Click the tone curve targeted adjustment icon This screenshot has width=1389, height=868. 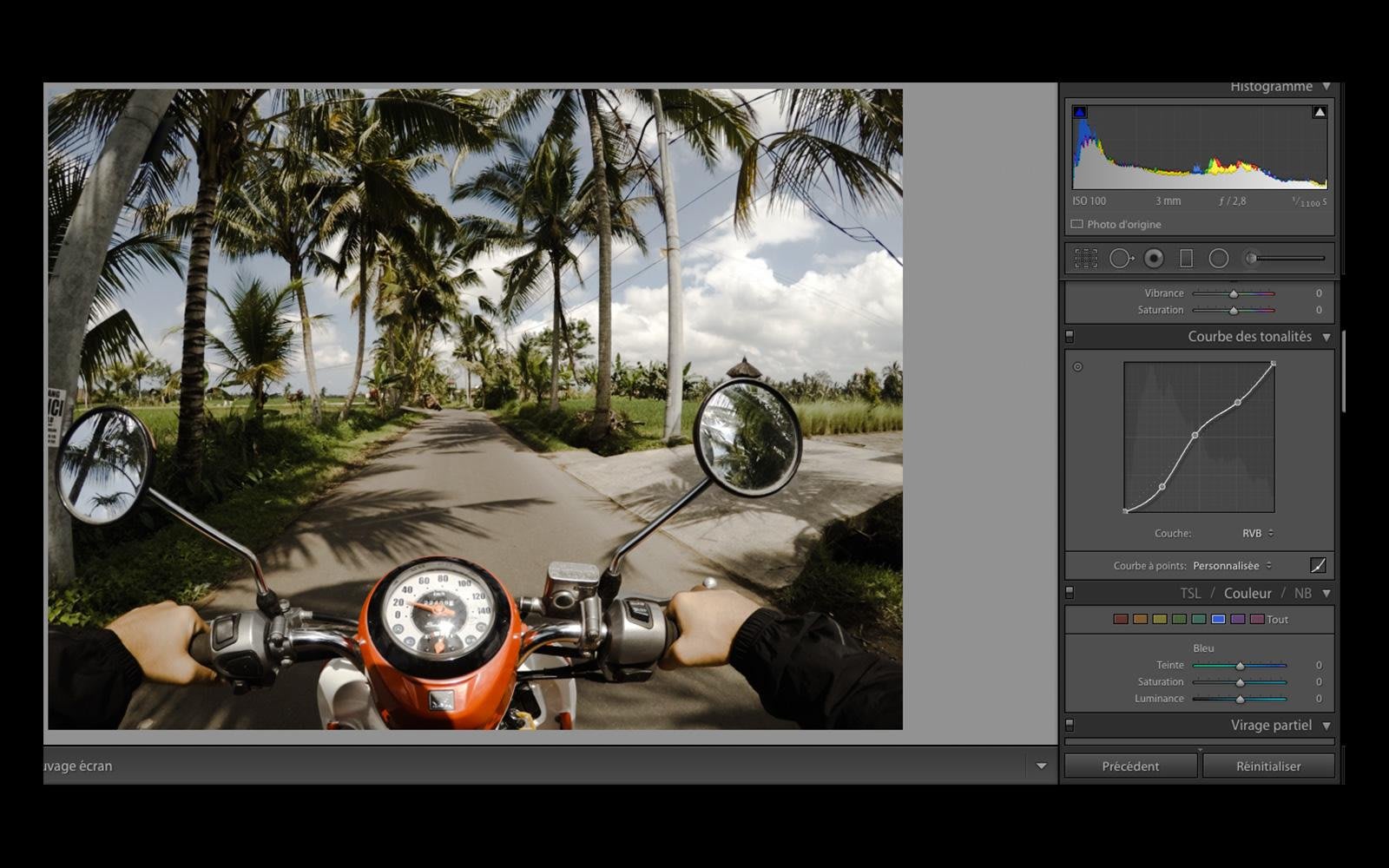pyautogui.click(x=1078, y=367)
